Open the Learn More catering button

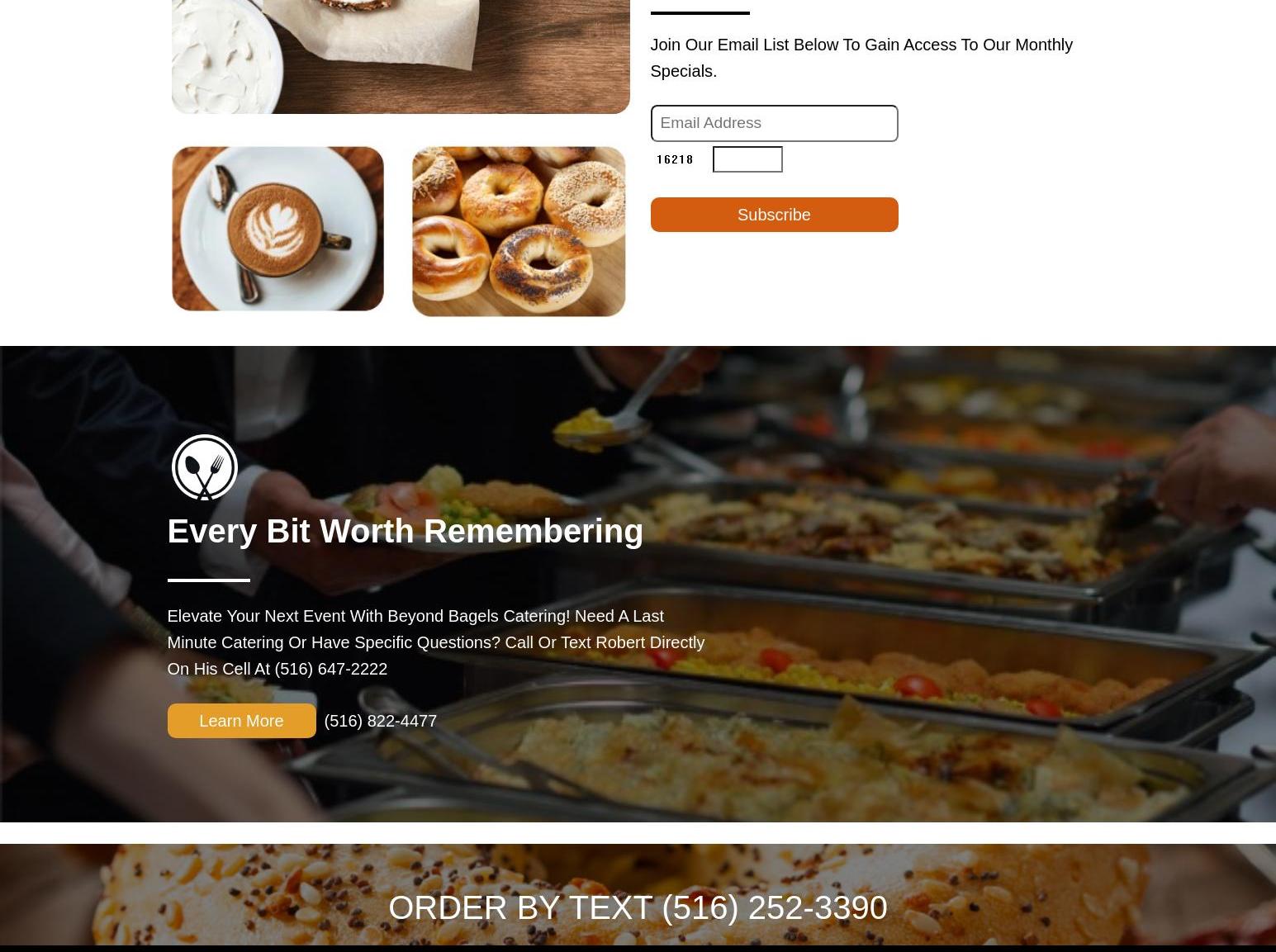point(241,721)
